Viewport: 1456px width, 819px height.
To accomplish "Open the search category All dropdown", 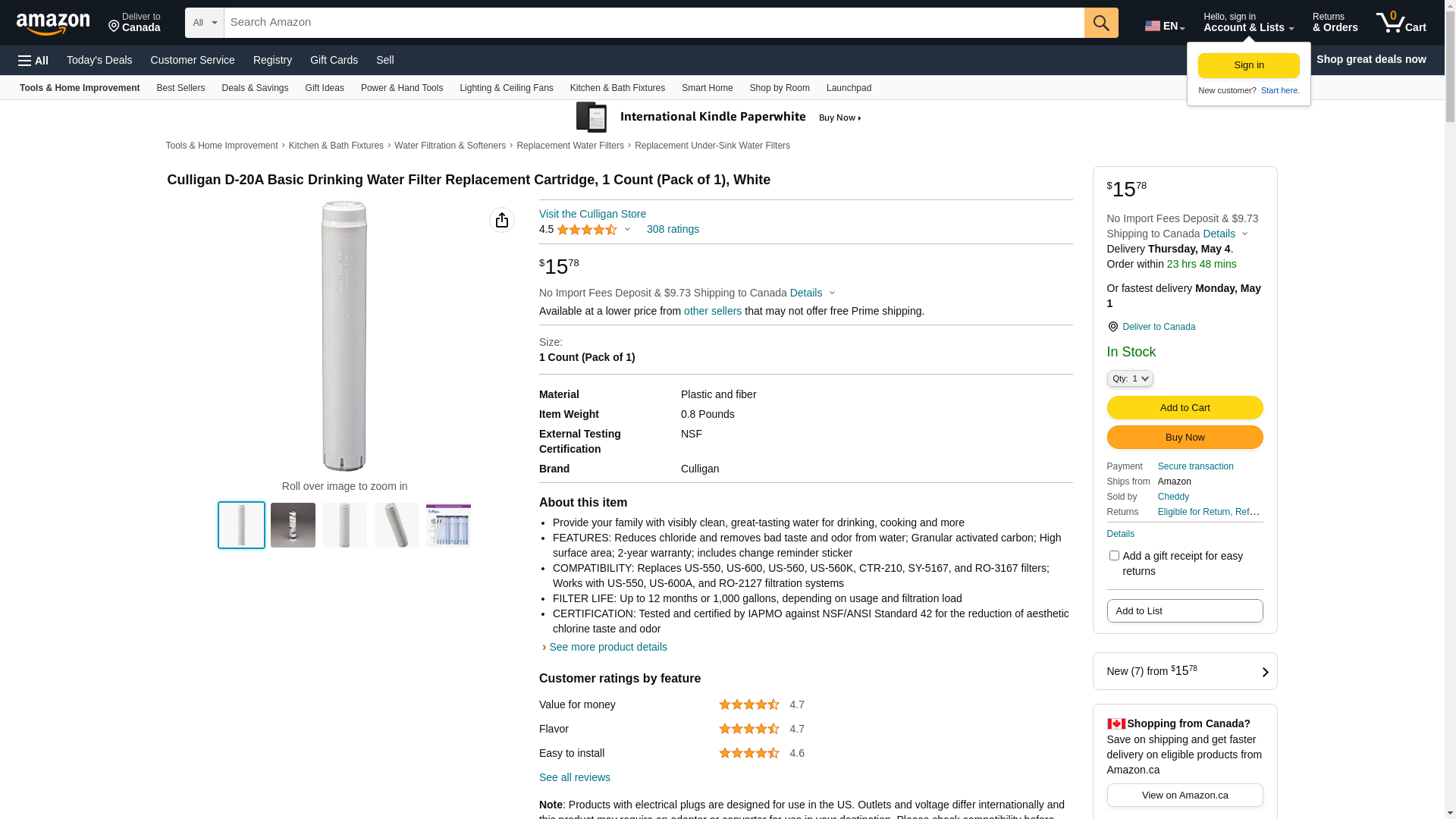I will pos(205,23).
